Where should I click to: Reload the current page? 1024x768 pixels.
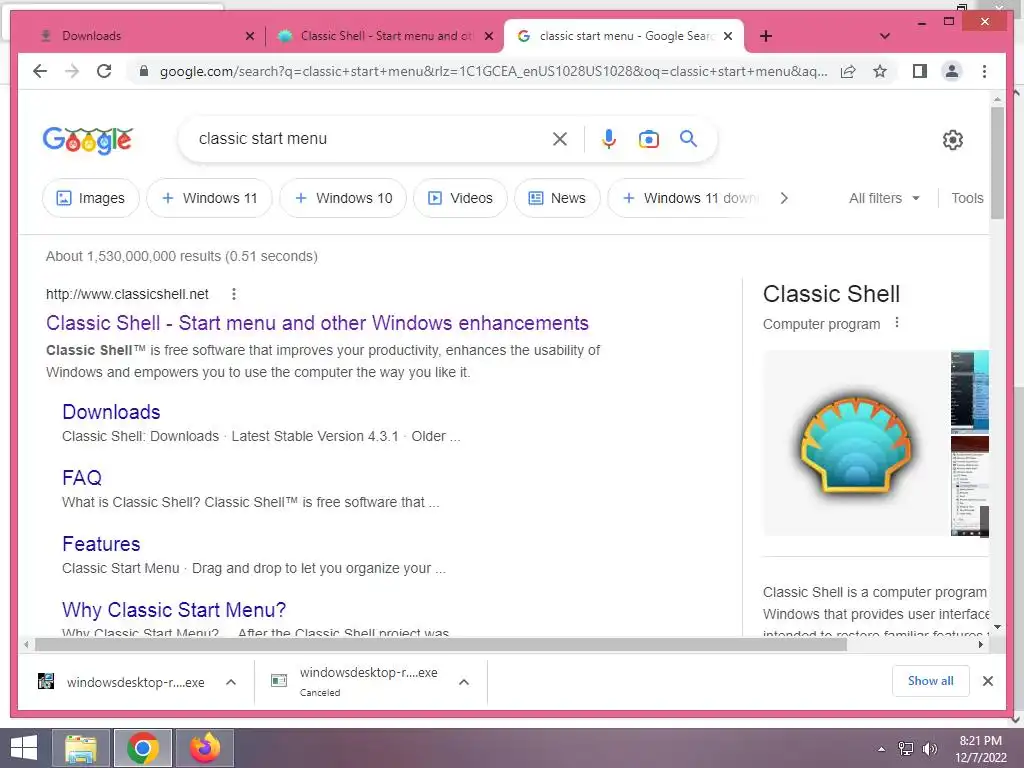click(104, 71)
